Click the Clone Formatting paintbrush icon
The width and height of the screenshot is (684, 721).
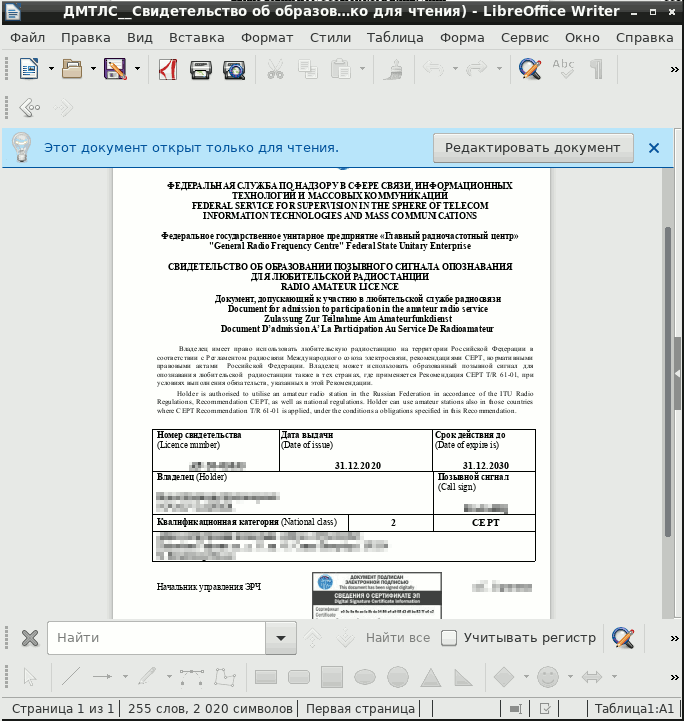coord(393,69)
